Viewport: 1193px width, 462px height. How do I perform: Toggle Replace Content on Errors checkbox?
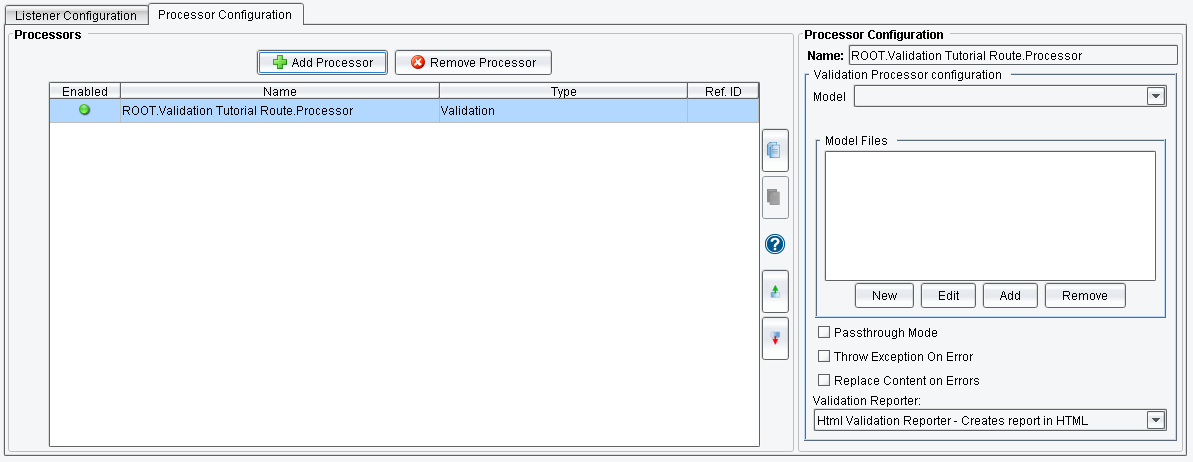(x=824, y=381)
